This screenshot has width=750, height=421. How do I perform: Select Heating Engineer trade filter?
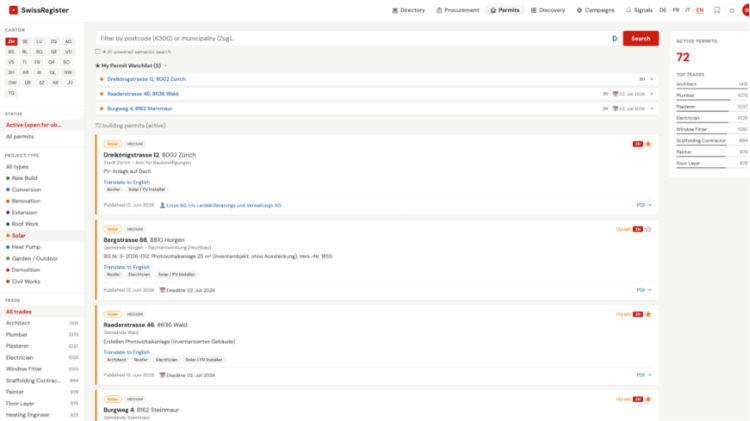pyautogui.click(x=42, y=415)
